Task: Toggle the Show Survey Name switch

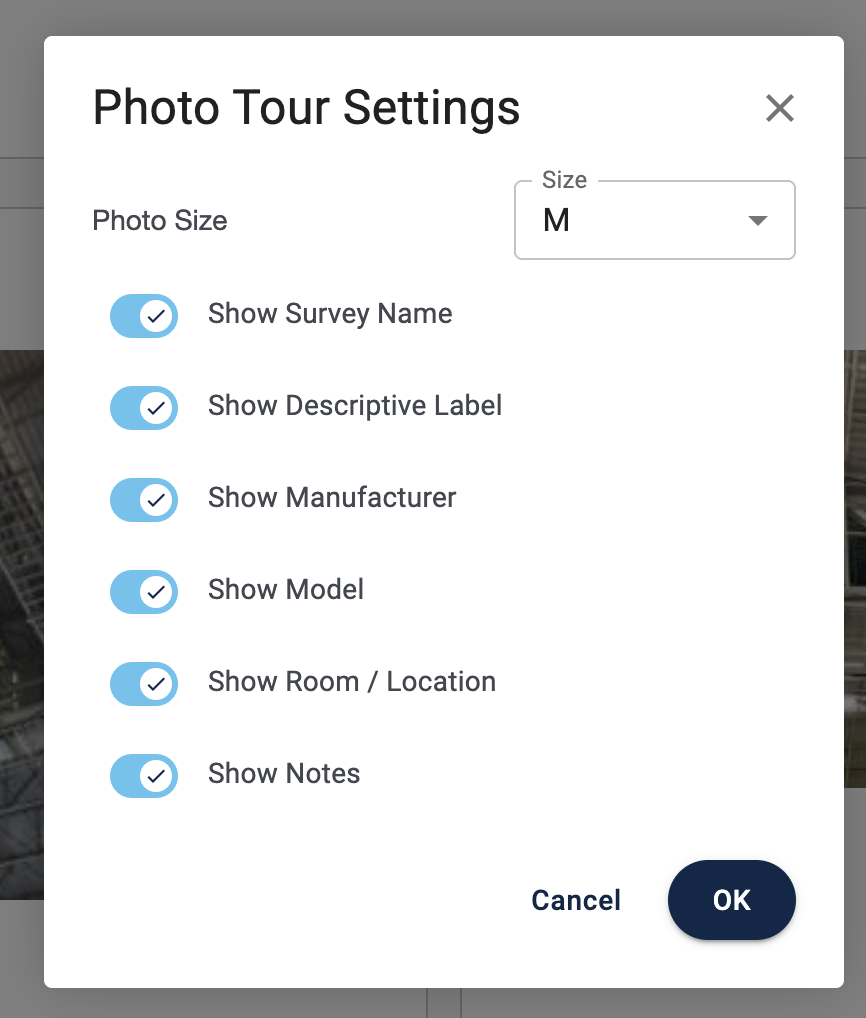Action: coord(144,316)
